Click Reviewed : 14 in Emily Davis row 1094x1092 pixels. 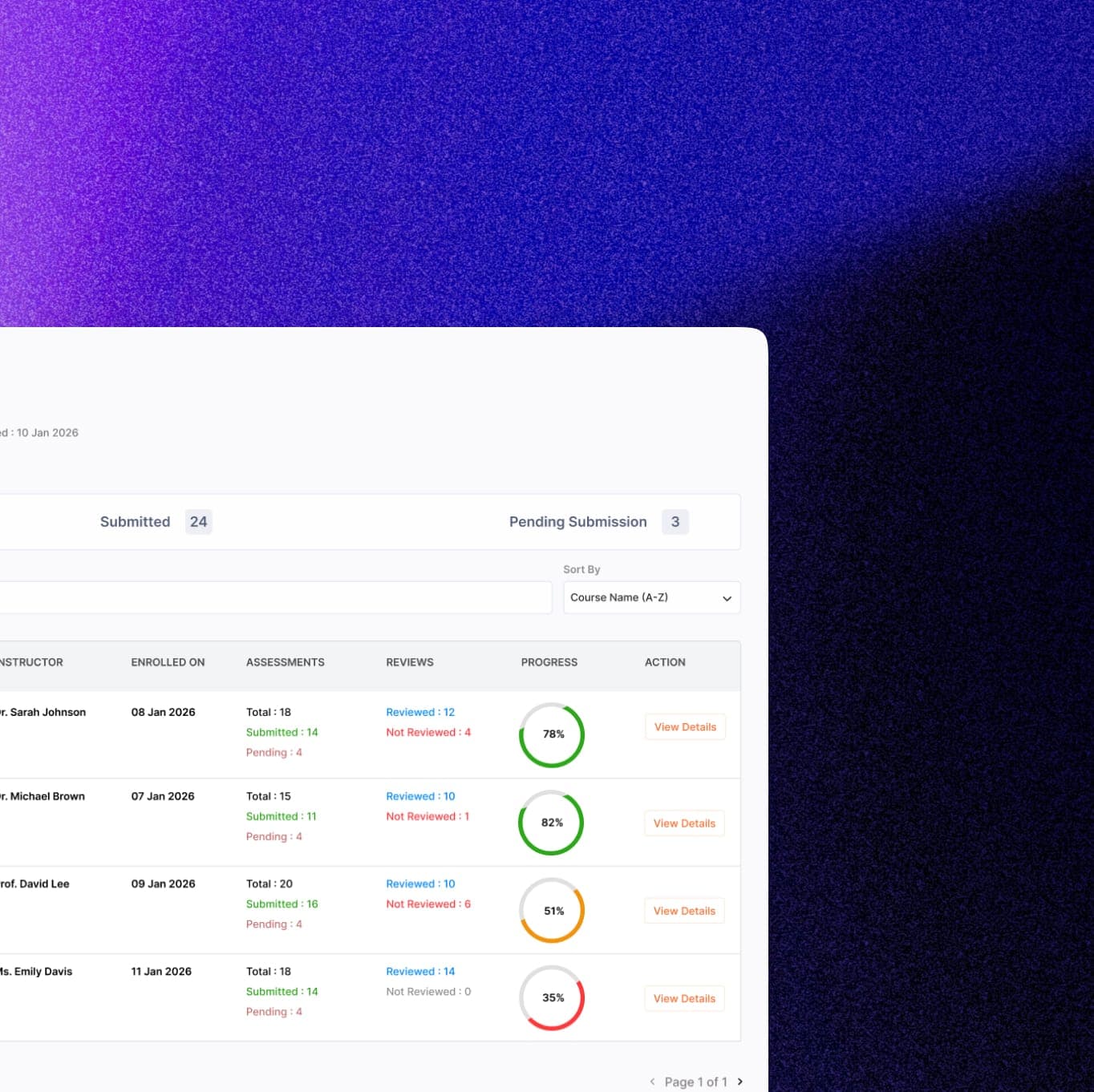point(420,971)
